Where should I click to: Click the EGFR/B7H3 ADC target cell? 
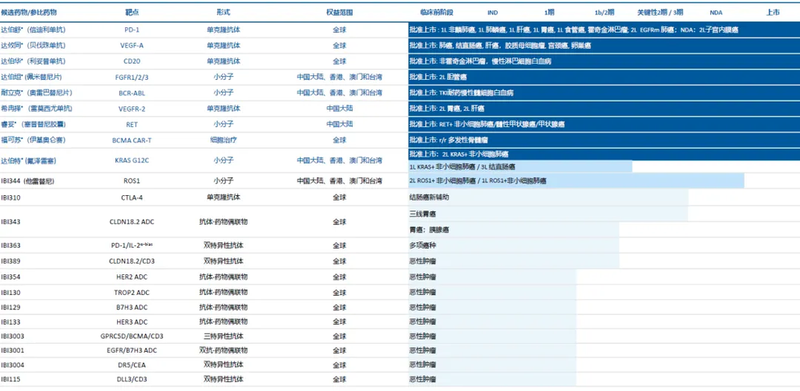click(x=132, y=351)
